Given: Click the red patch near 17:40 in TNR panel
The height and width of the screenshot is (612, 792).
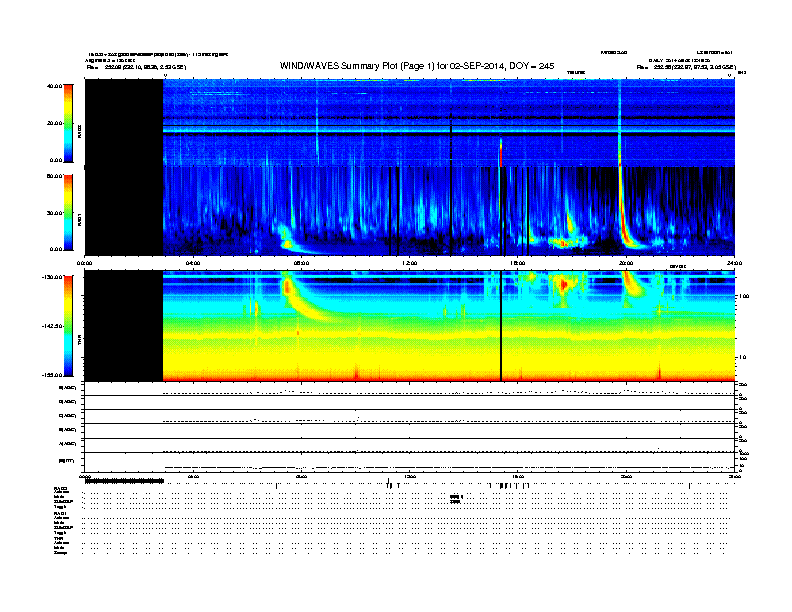Looking at the screenshot, I should [x=562, y=285].
